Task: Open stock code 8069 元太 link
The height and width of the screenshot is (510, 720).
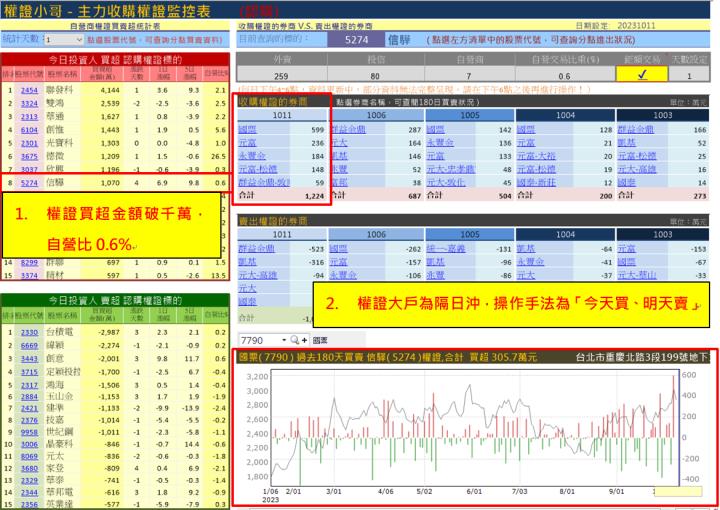Action: 29,457
